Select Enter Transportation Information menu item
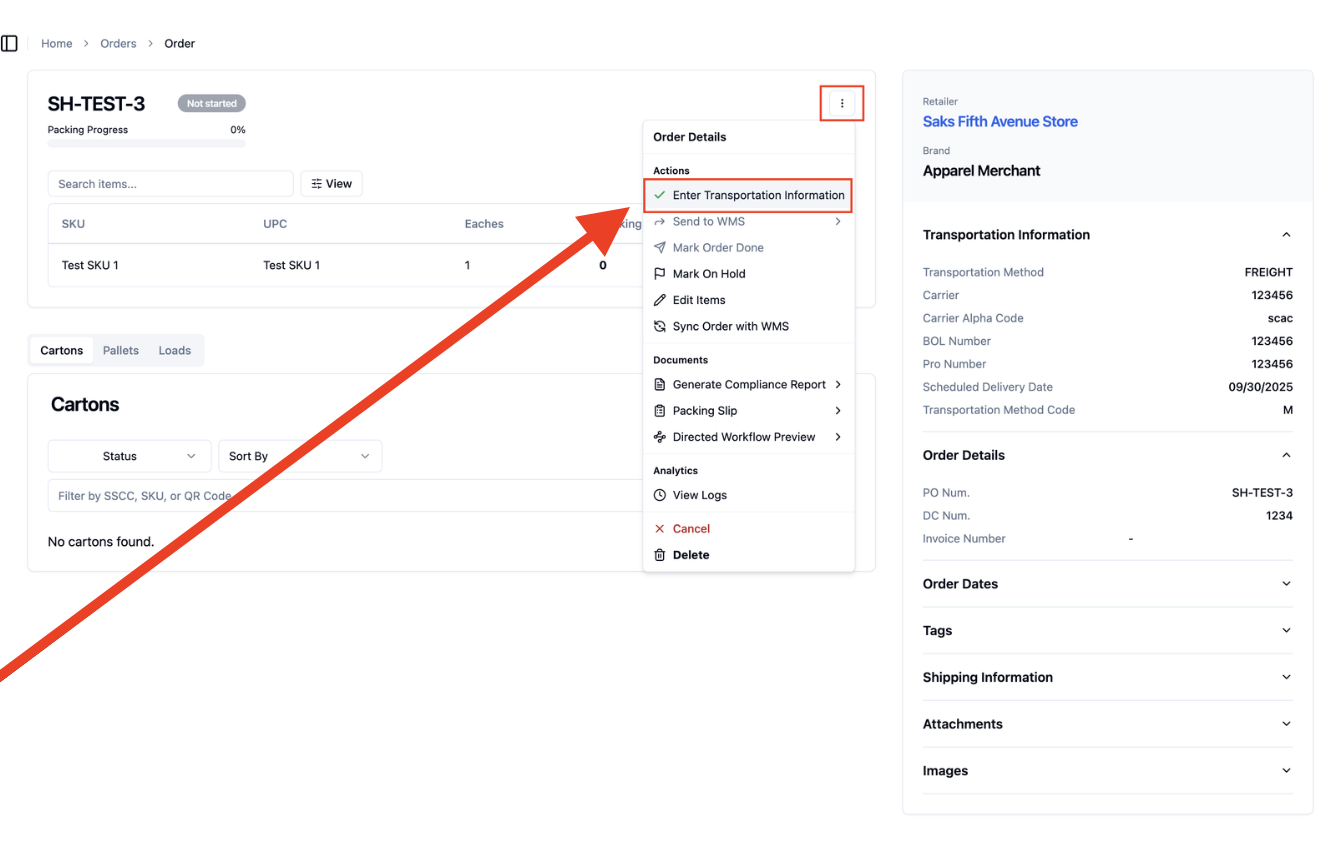Image resolution: width=1340 pixels, height=848 pixels. point(748,195)
